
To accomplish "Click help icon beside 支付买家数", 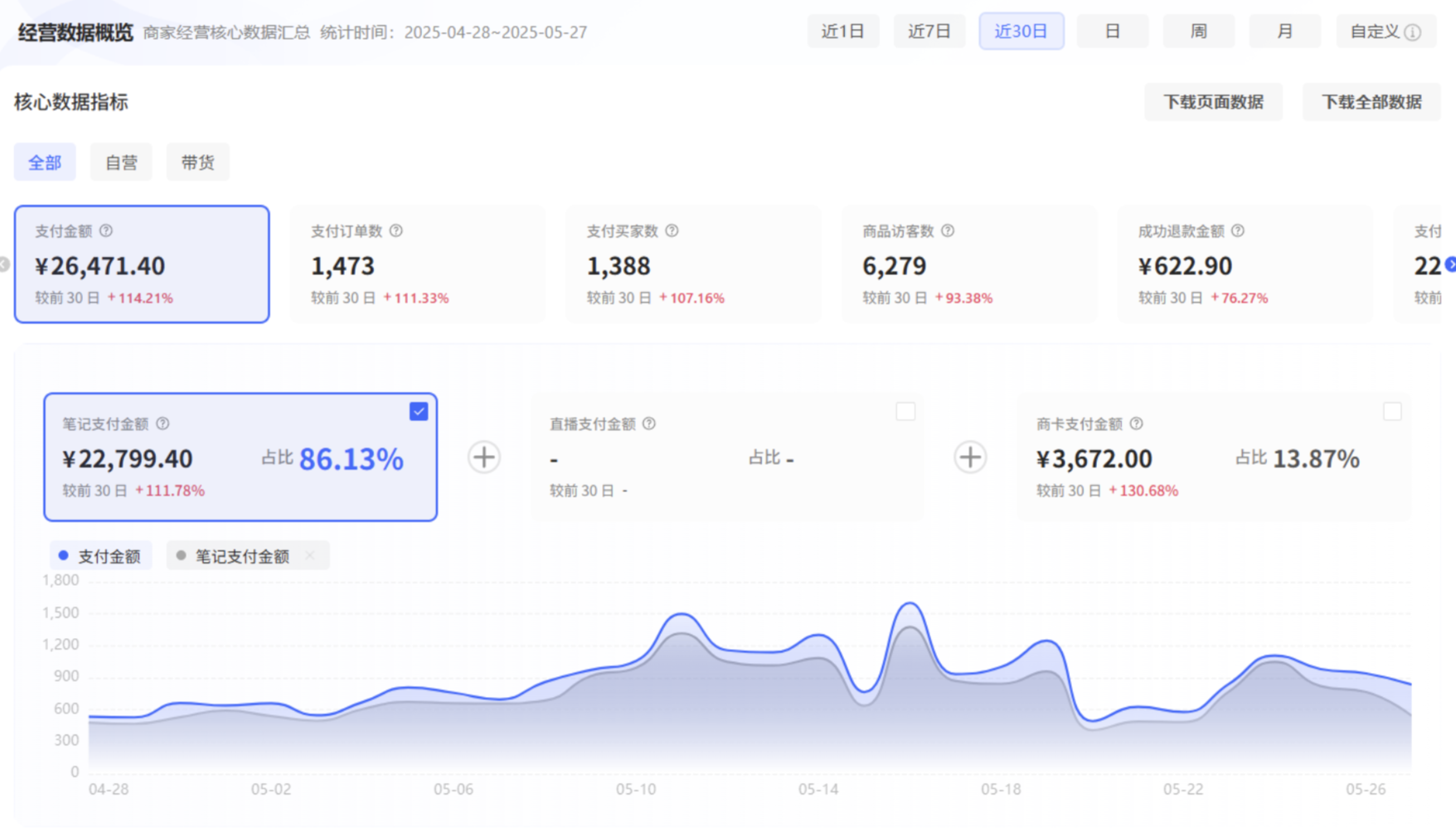I will (672, 231).
